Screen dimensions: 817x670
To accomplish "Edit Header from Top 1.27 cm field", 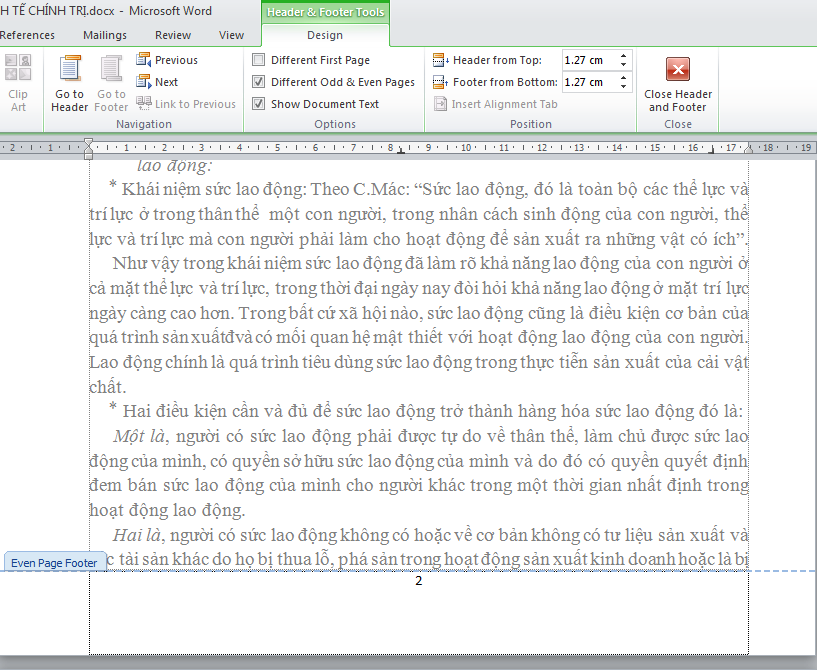I will pos(590,60).
